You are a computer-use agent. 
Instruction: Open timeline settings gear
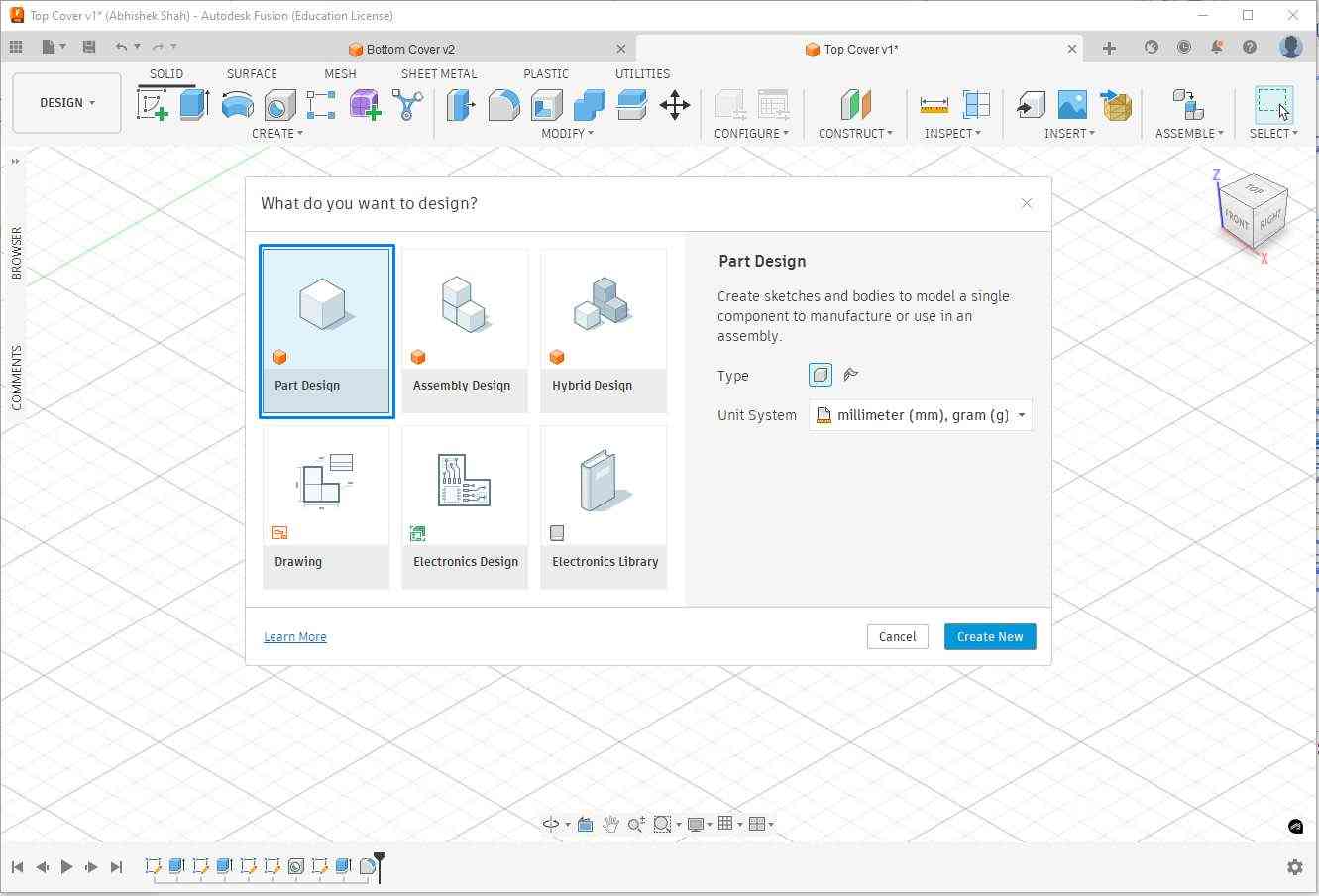click(1294, 867)
